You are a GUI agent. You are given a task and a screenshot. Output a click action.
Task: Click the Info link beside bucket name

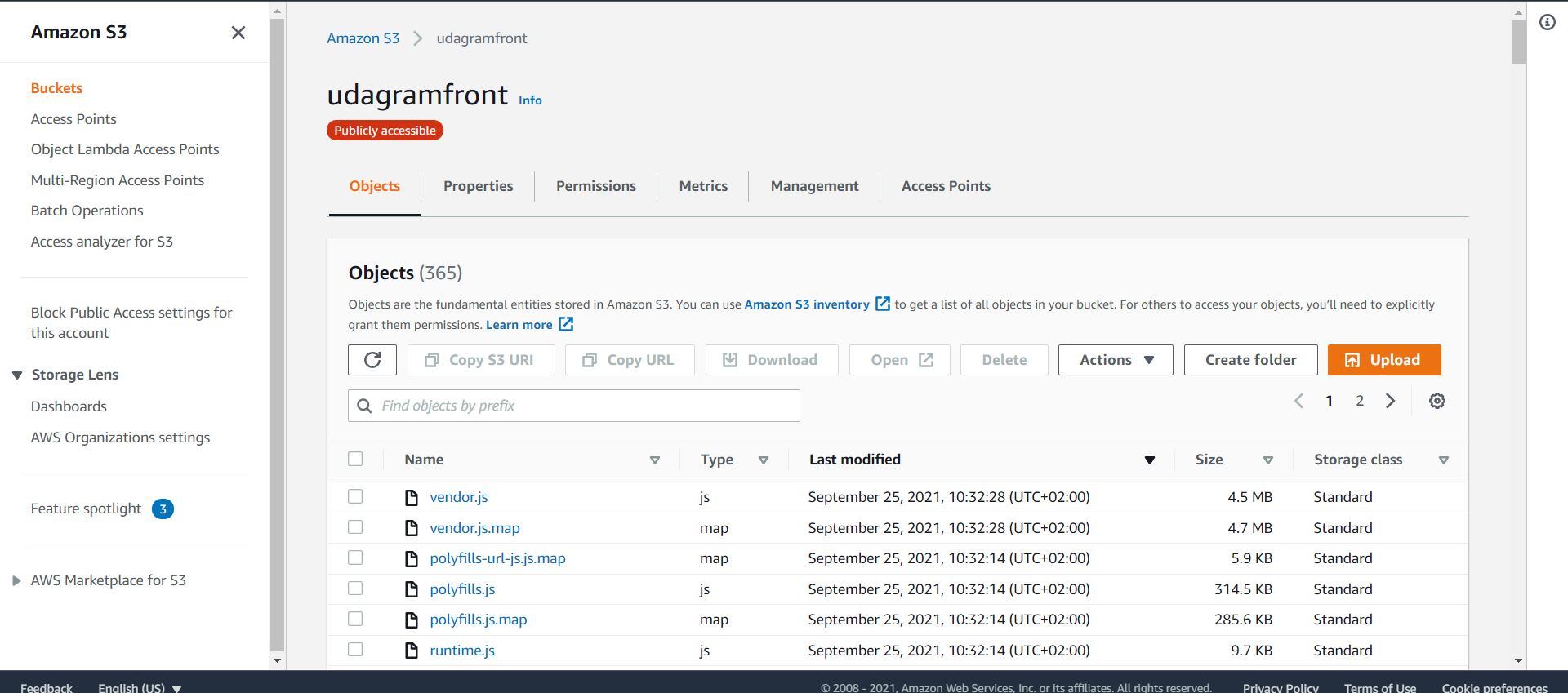point(530,100)
